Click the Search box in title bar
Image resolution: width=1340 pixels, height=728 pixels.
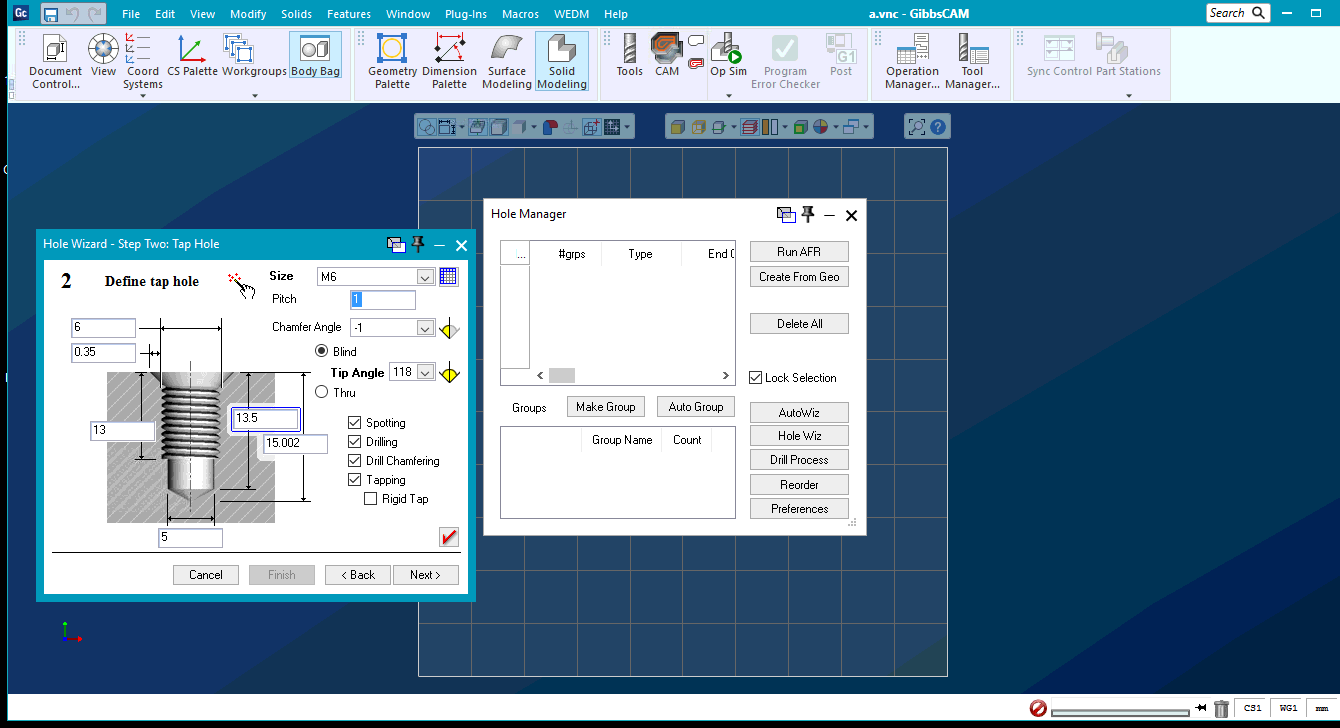pyautogui.click(x=1238, y=13)
